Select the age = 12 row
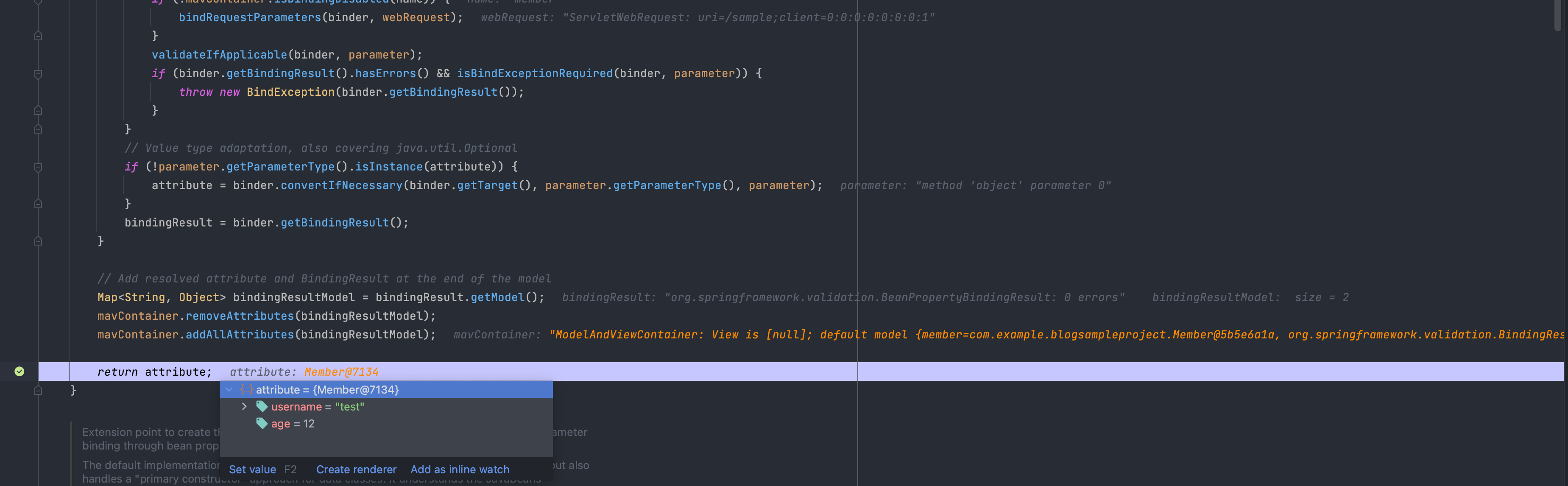The height and width of the screenshot is (486, 1568). [x=293, y=424]
